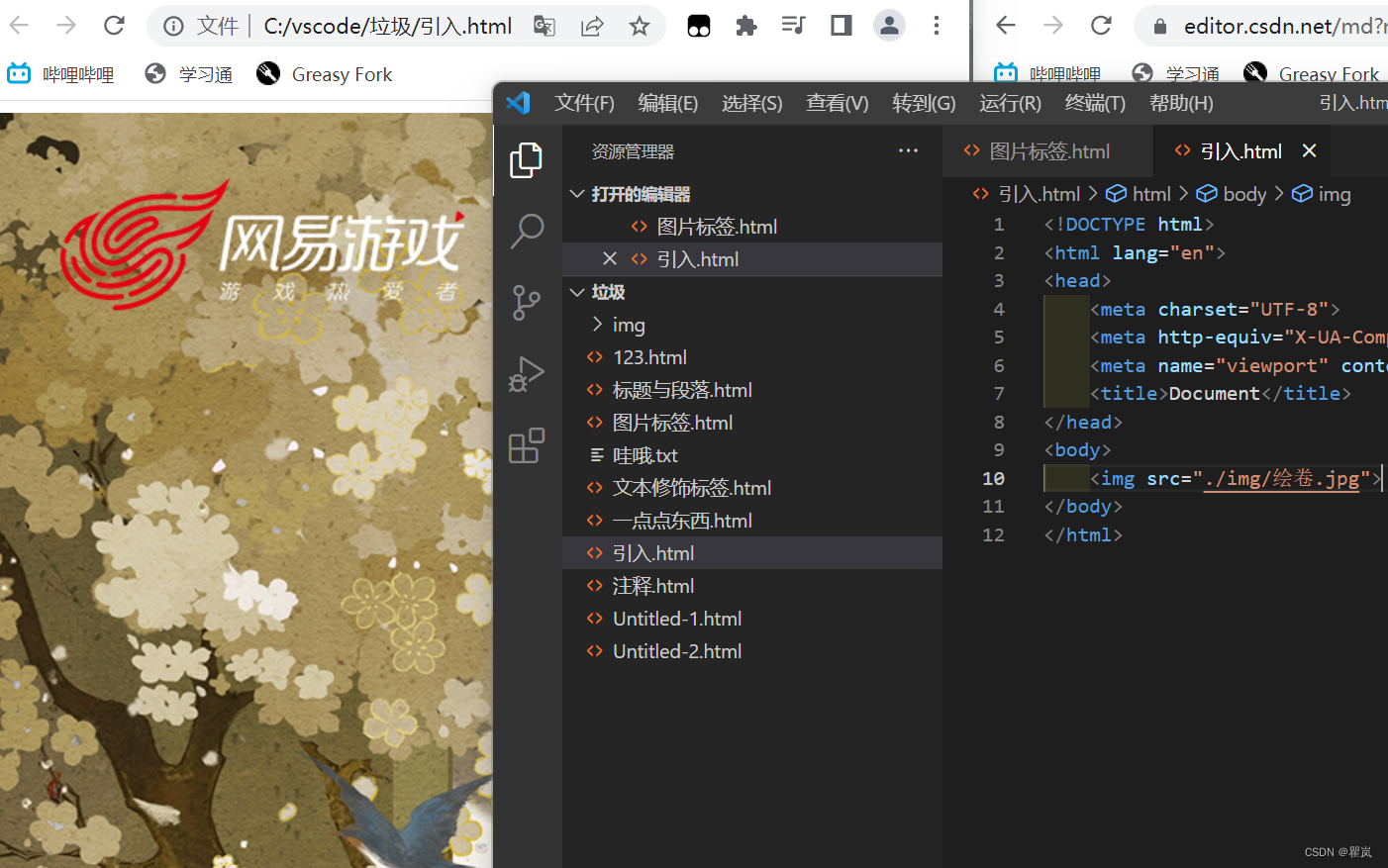This screenshot has width=1388, height=868.
Task: Open the Explorer more actions ellipsis menu
Action: click(908, 150)
